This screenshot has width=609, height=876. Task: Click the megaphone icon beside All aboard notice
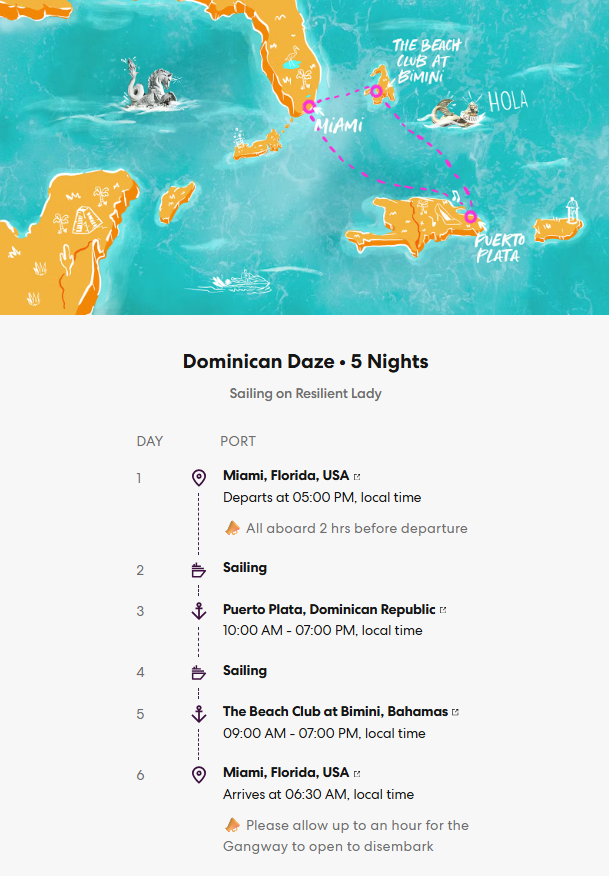click(231, 527)
